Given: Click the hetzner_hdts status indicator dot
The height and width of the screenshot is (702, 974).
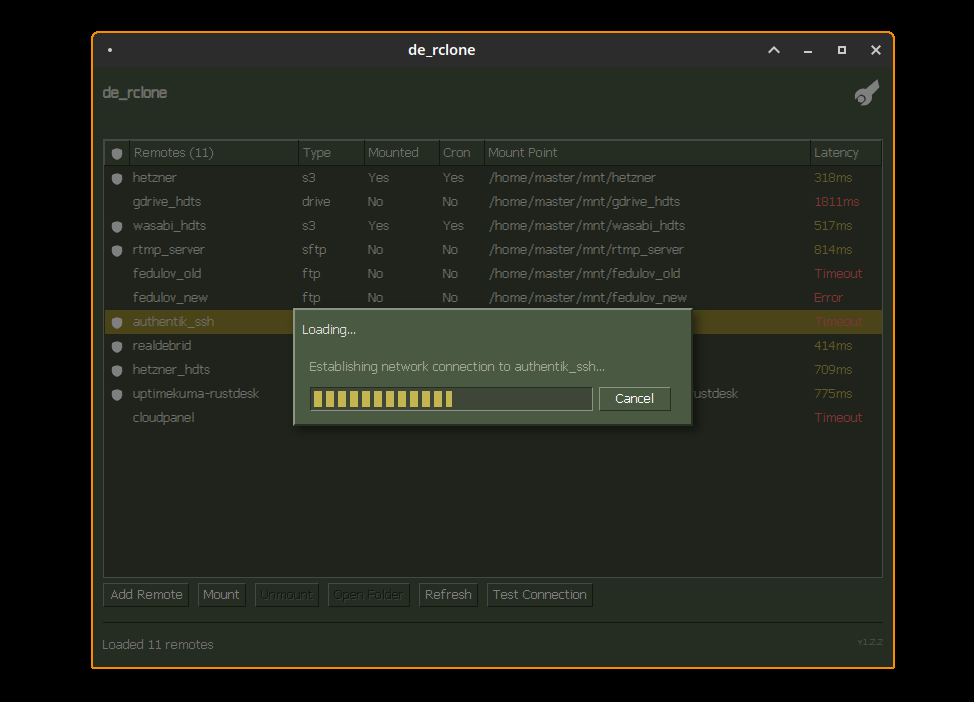Looking at the screenshot, I should pyautogui.click(x=116, y=369).
